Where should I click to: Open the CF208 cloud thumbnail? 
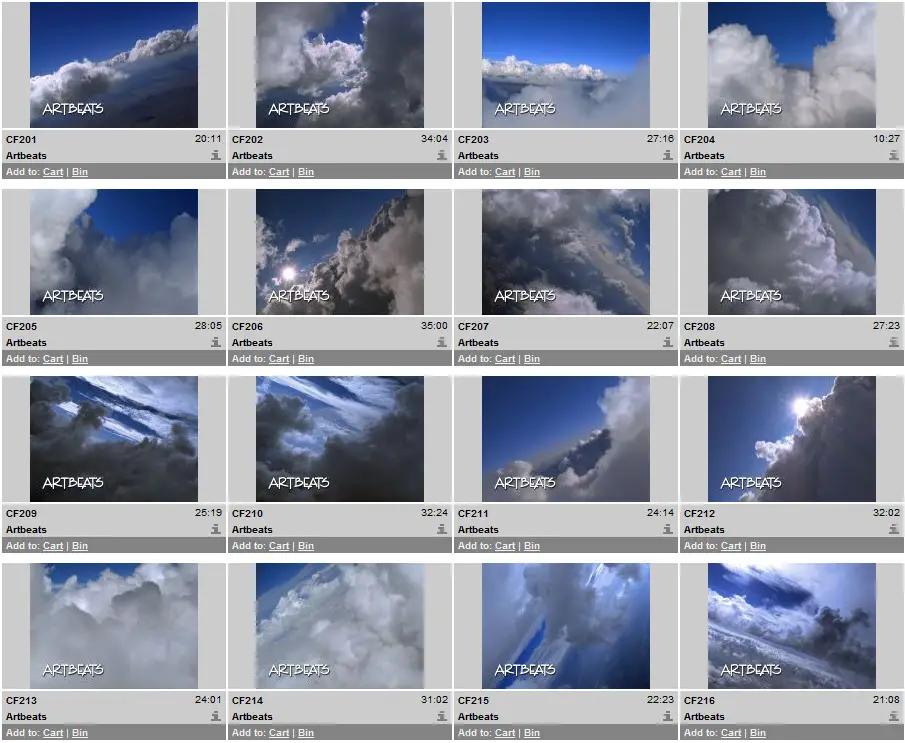pyautogui.click(x=792, y=252)
